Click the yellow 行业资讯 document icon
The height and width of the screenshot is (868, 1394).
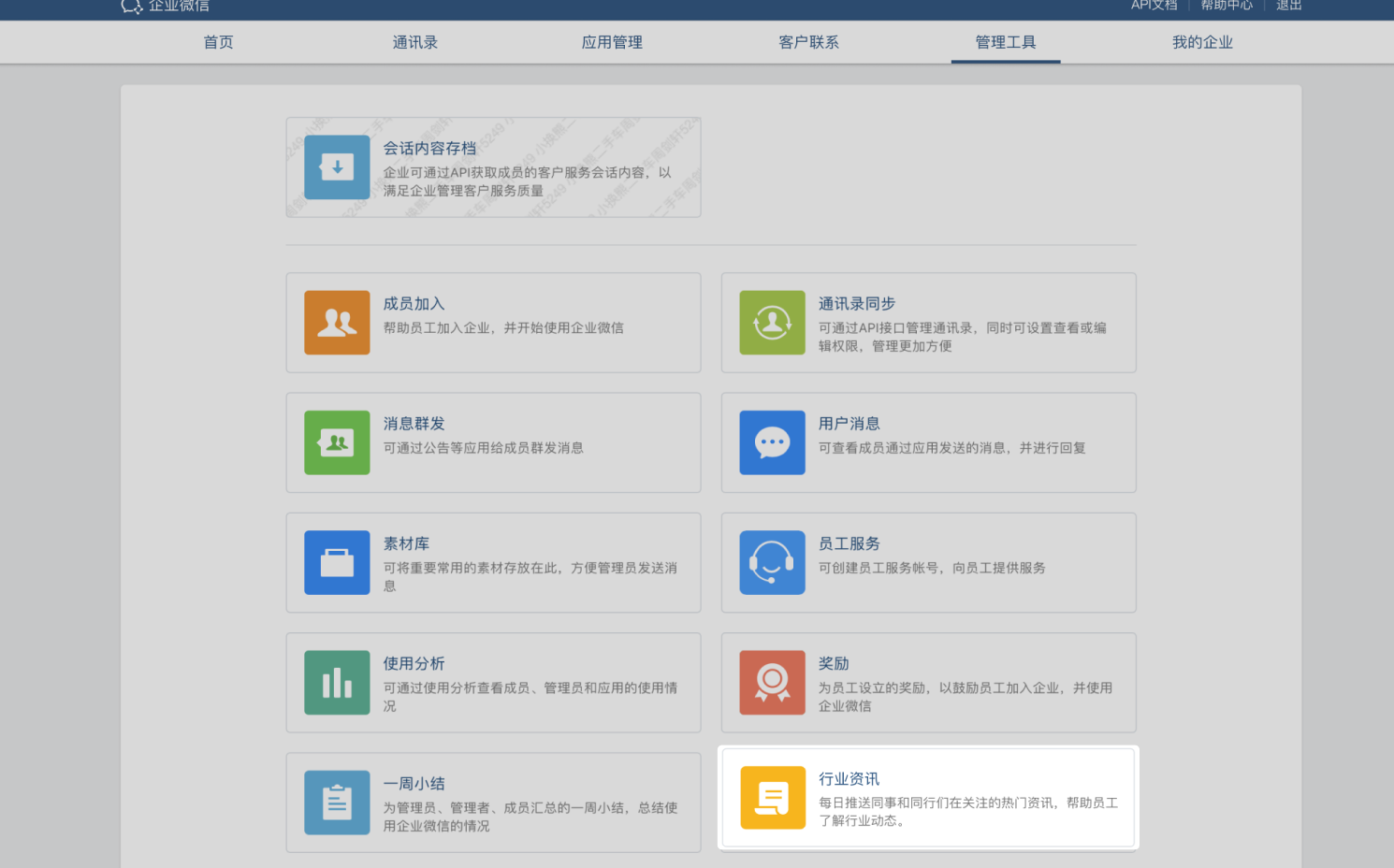click(x=773, y=798)
